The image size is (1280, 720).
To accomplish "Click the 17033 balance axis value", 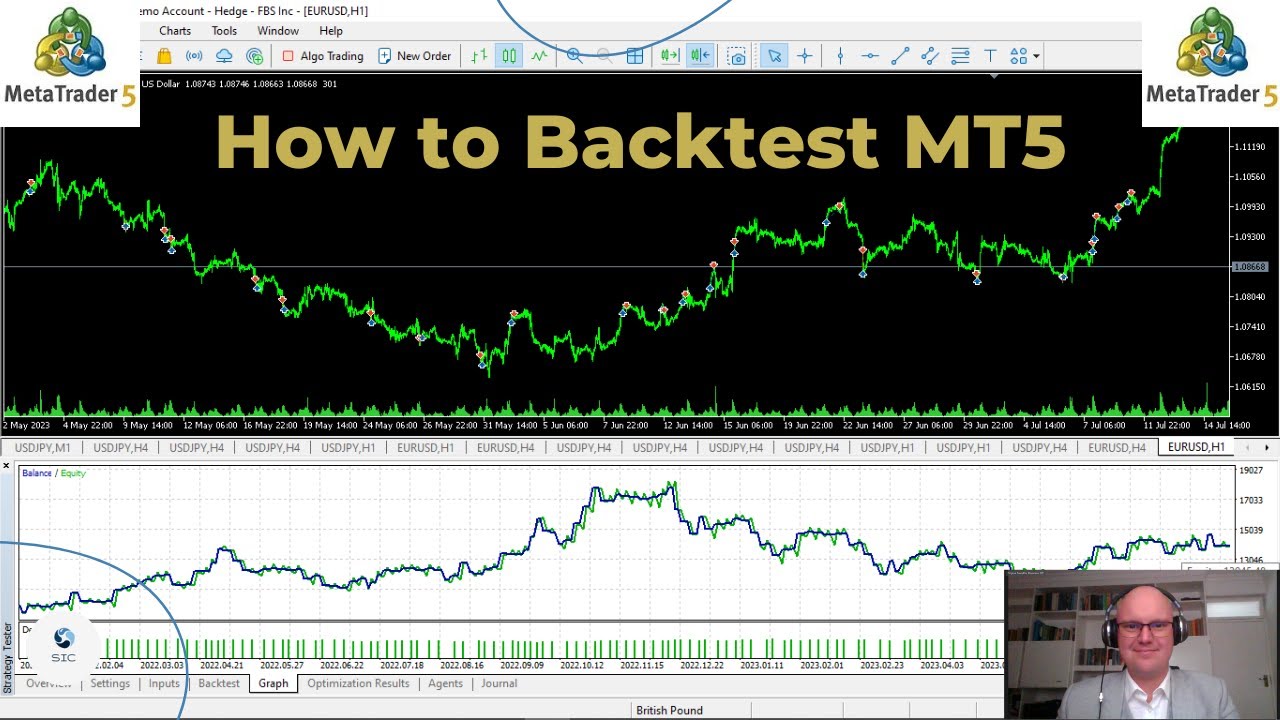I will [1251, 500].
